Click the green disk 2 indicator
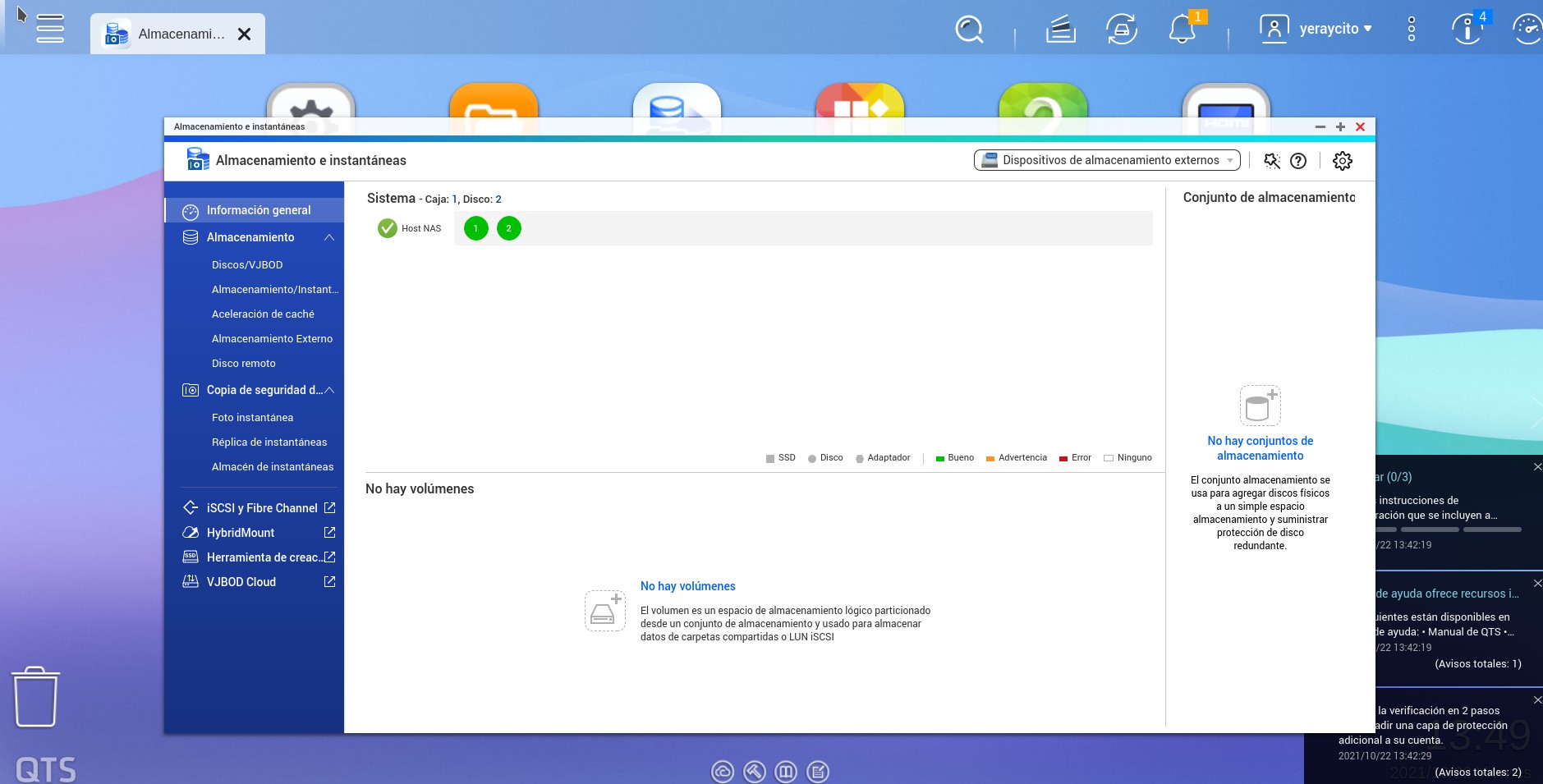Image resolution: width=1543 pixels, height=784 pixels. click(509, 228)
